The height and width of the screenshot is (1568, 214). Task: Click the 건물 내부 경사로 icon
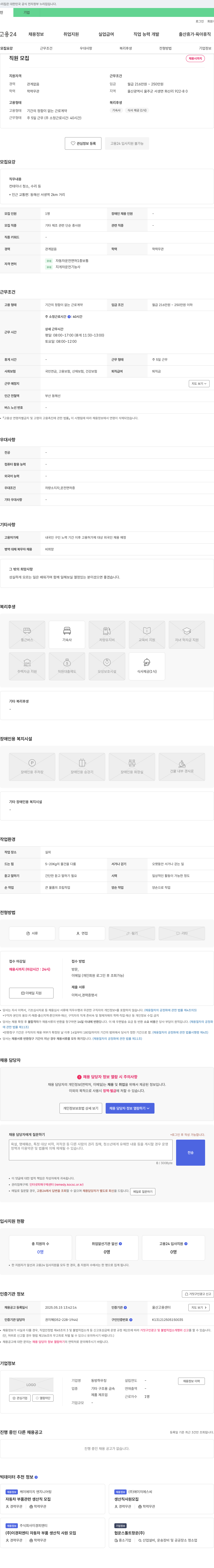(182, 767)
